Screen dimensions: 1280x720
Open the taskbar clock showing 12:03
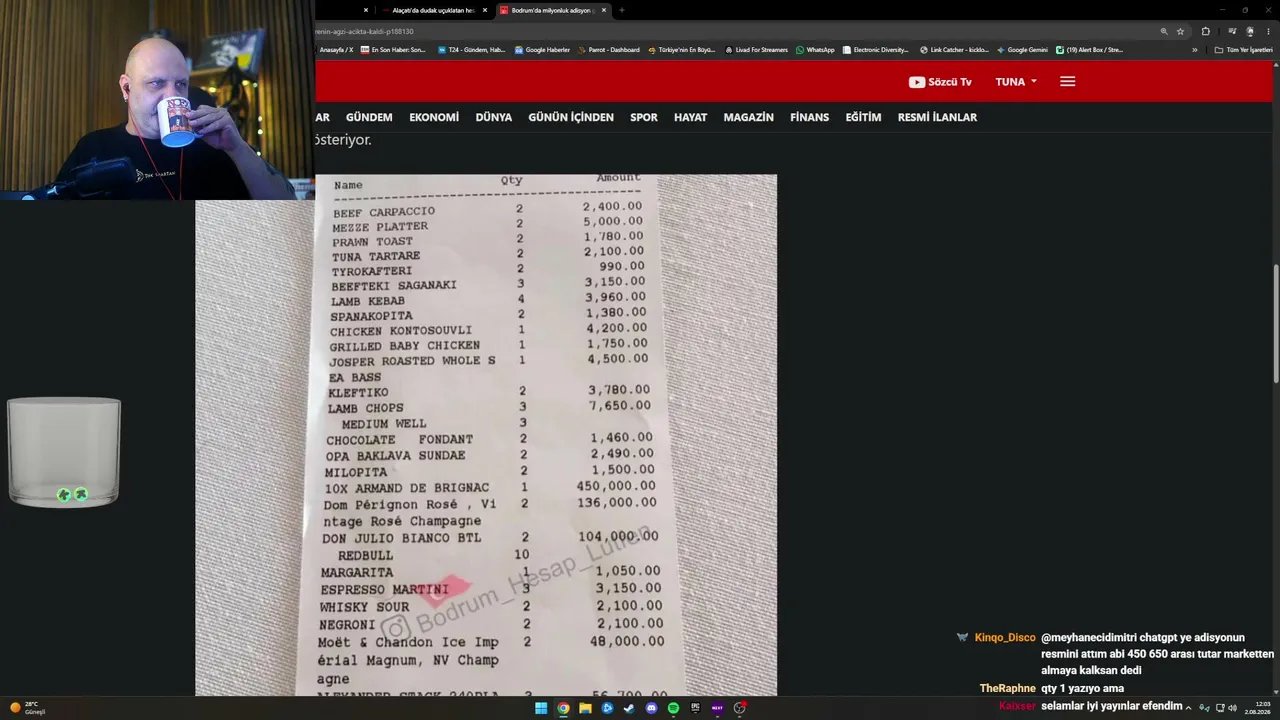(x=1257, y=708)
